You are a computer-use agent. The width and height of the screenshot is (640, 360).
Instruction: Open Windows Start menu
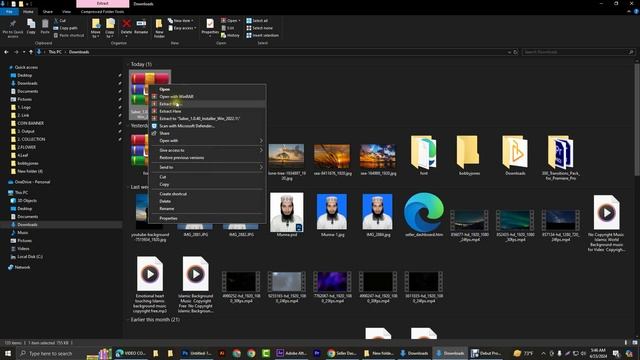click(x=8, y=353)
